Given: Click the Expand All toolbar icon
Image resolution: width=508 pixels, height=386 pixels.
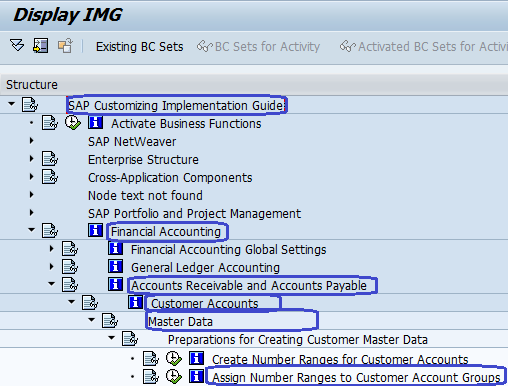Looking at the screenshot, I should click(x=17, y=45).
